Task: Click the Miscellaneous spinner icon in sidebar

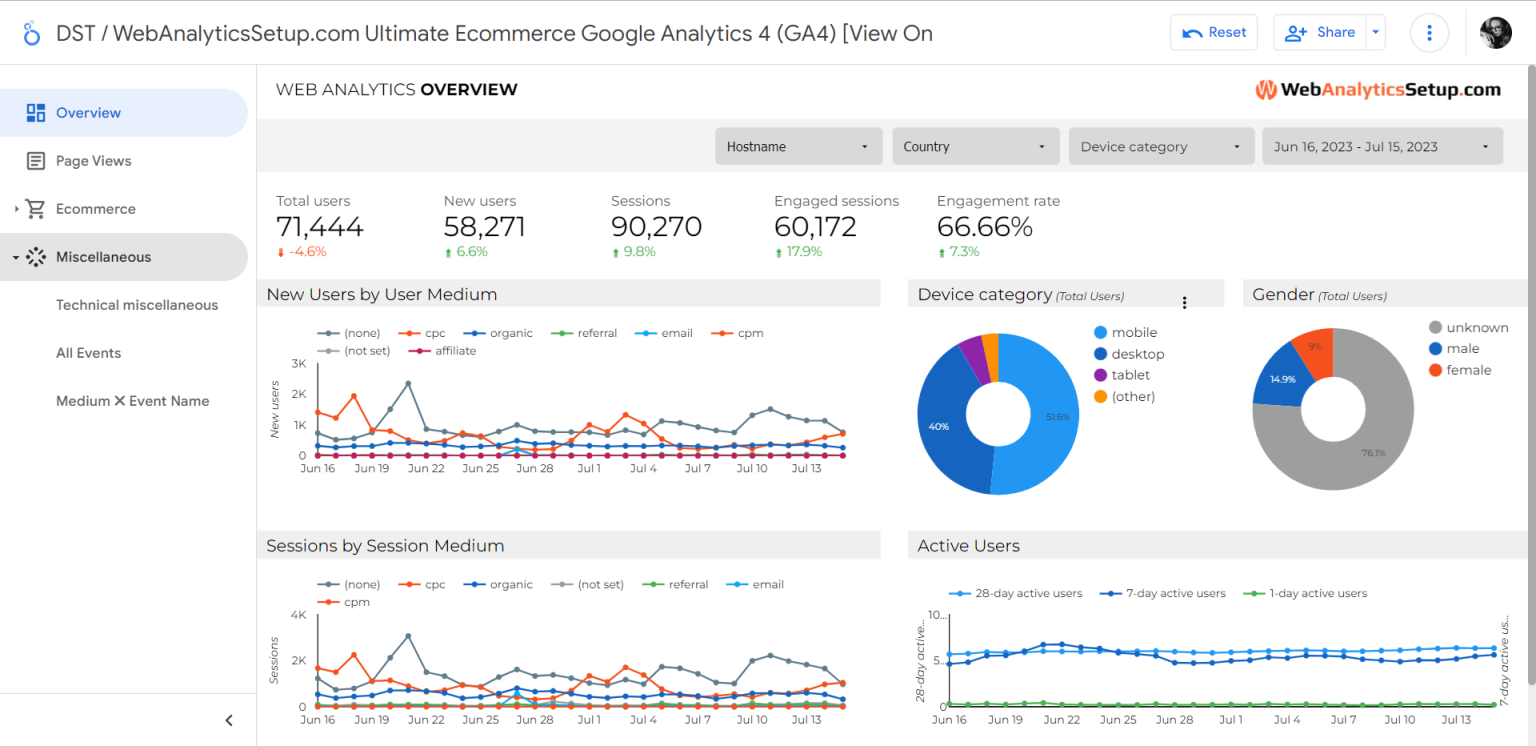Action: click(x=37, y=256)
